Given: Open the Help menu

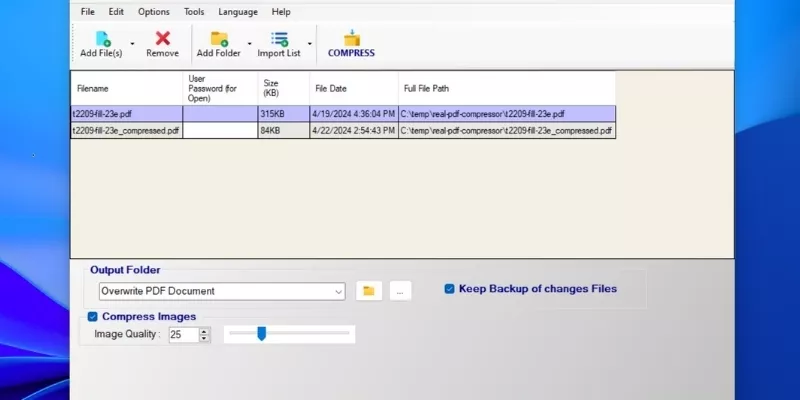Looking at the screenshot, I should pos(281,12).
